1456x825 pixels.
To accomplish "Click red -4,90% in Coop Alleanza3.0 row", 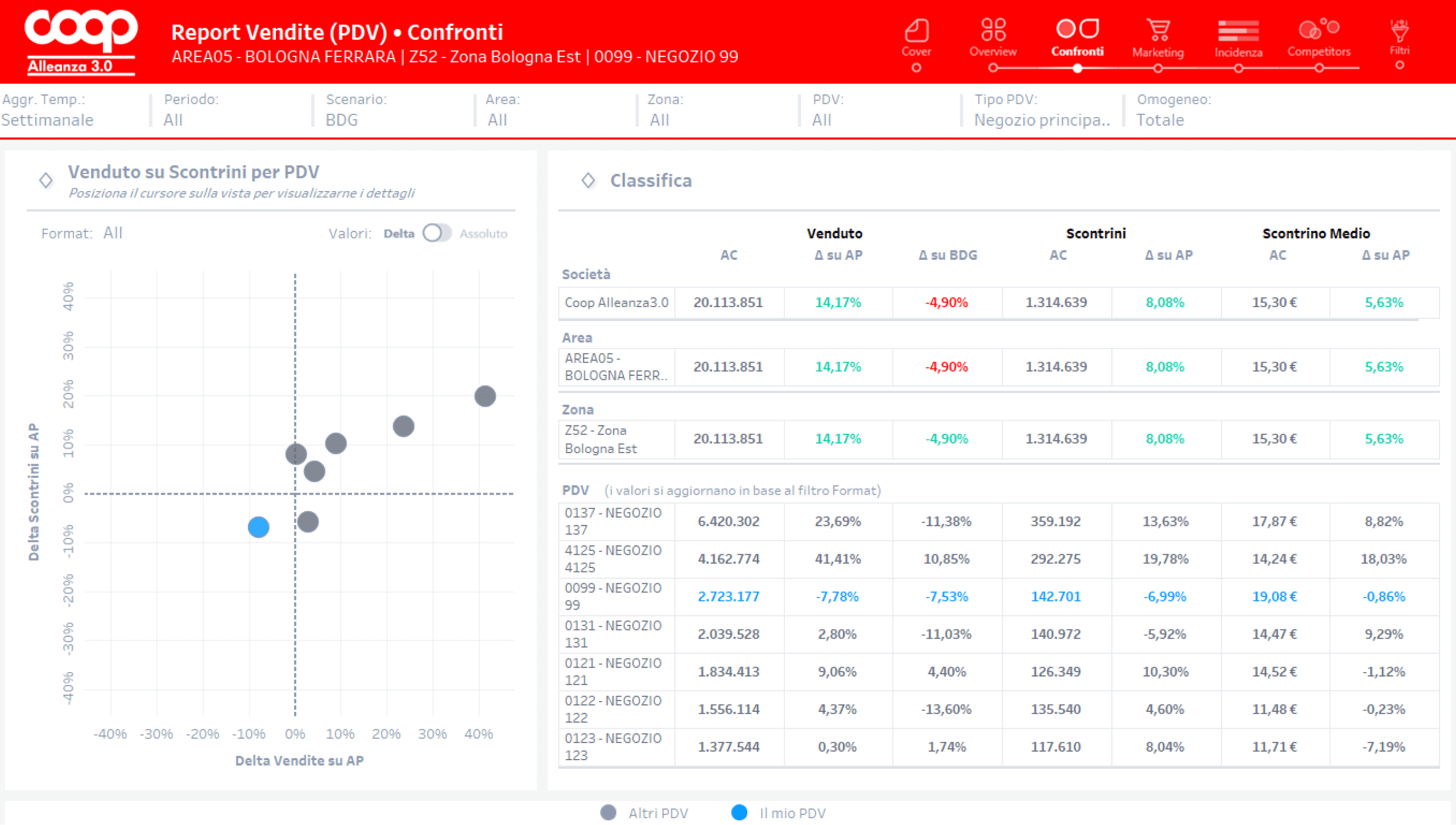I will click(946, 302).
